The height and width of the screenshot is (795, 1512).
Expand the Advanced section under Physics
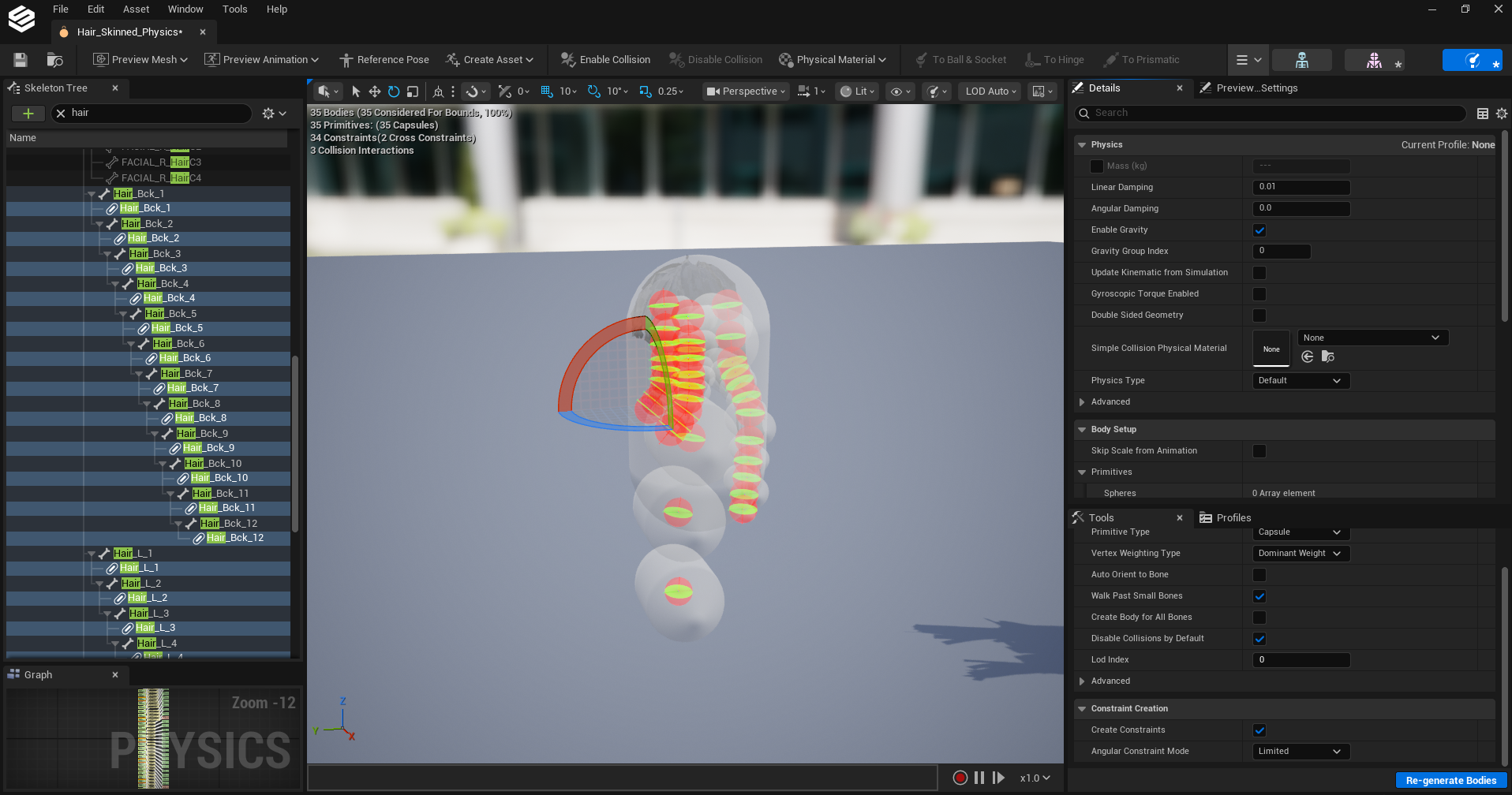[x=1082, y=402]
